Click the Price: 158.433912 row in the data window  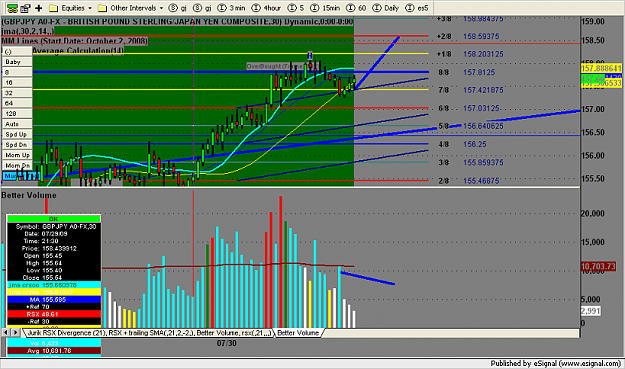point(53,248)
